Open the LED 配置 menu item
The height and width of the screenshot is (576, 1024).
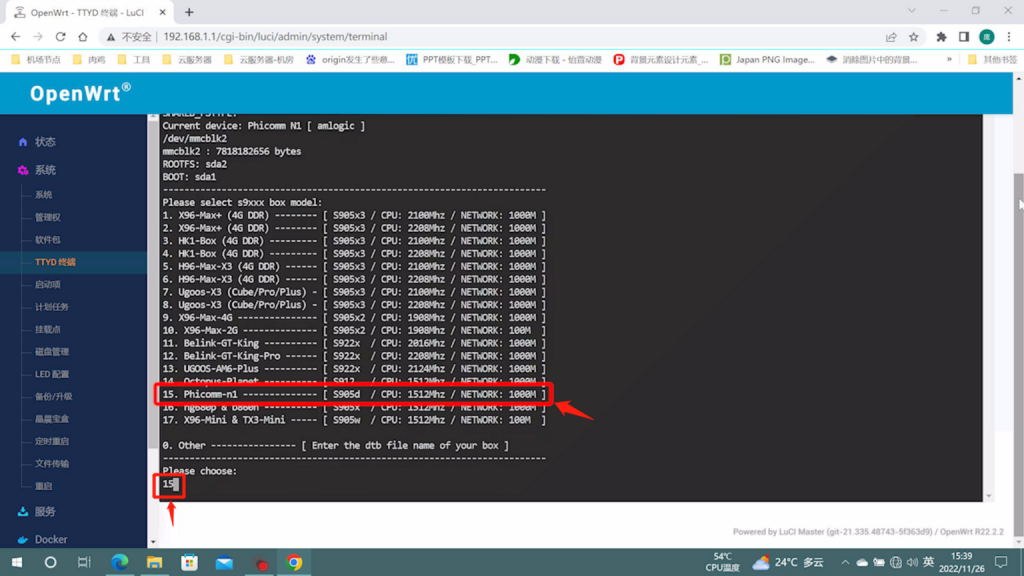click(x=52, y=374)
